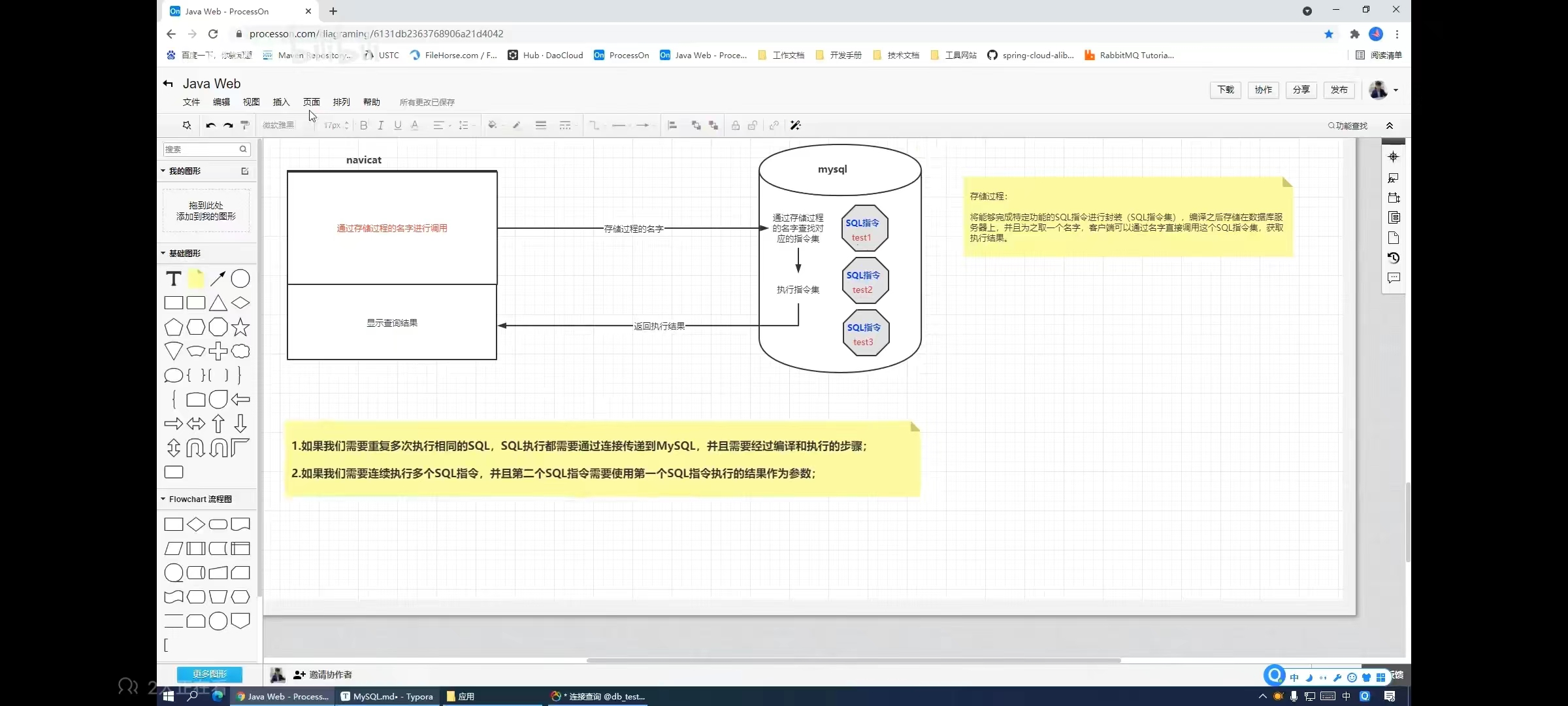Open the user avatar dropdown arrow

point(1396,90)
